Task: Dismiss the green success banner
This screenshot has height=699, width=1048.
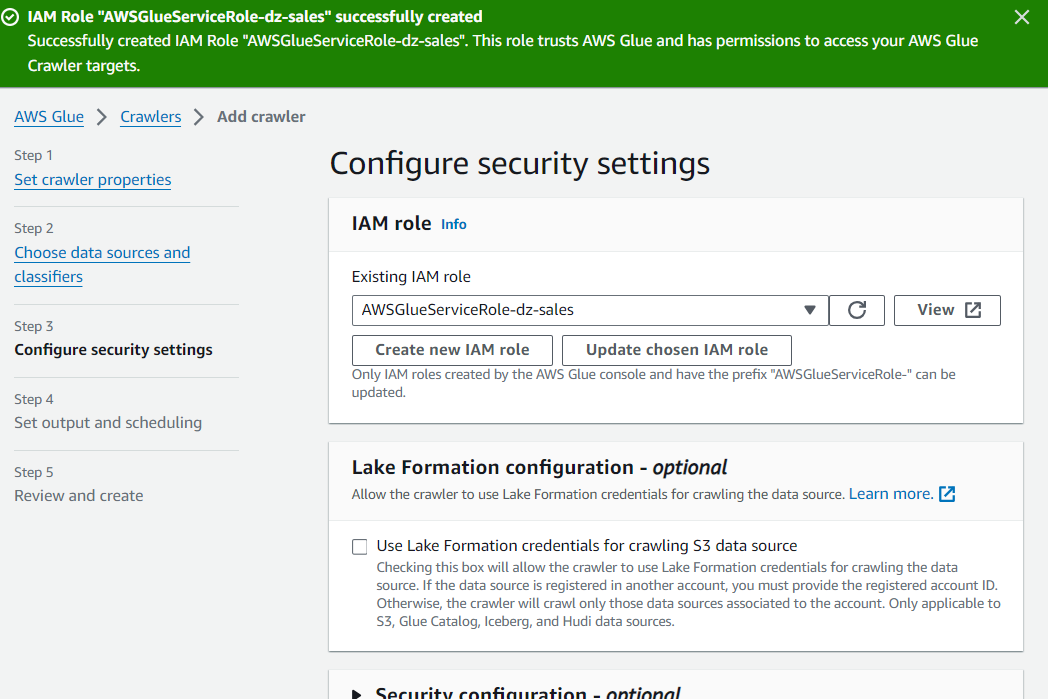Action: tap(1021, 17)
